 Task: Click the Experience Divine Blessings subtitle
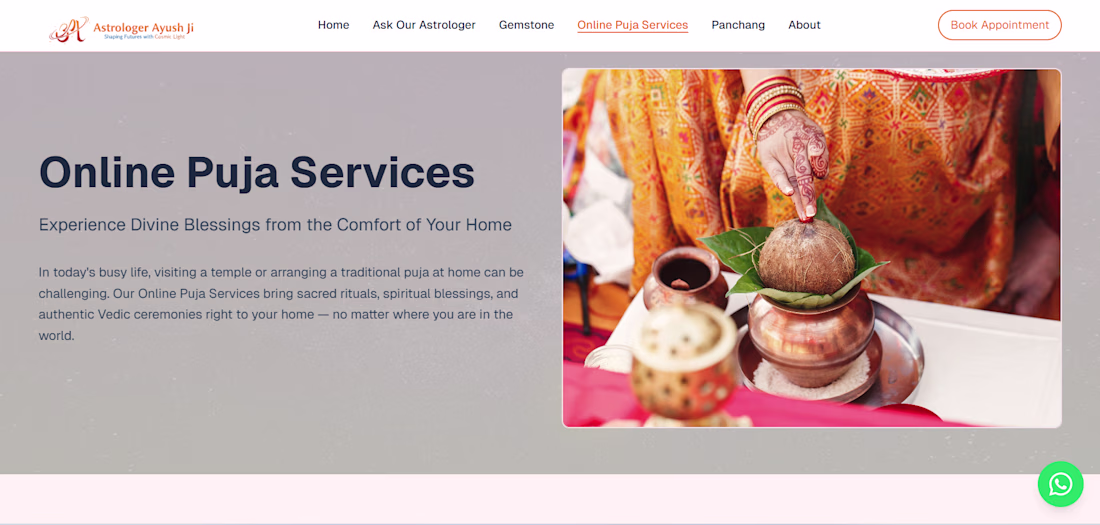click(x=275, y=225)
